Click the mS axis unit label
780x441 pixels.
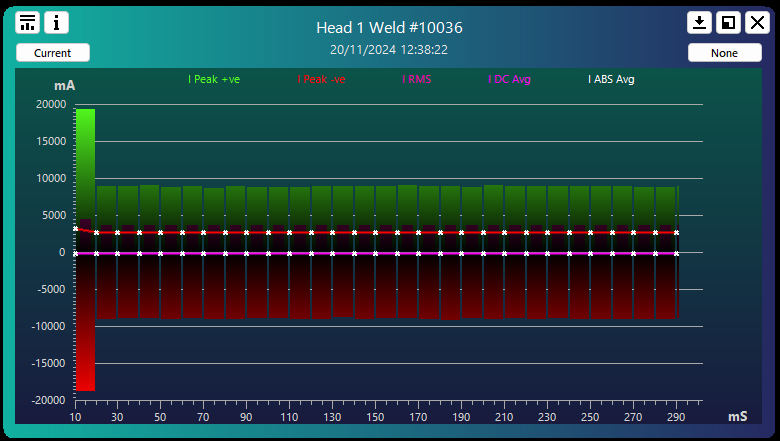click(738, 416)
